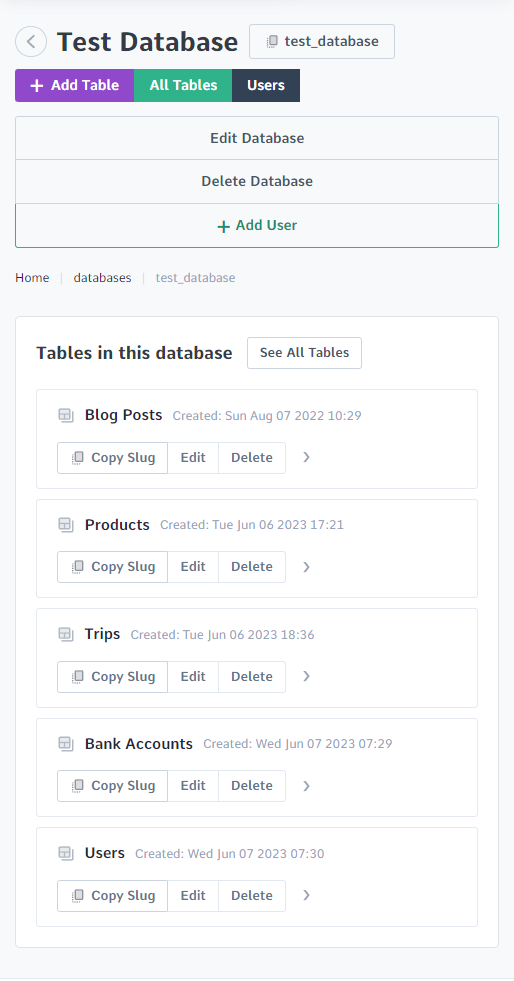Click the plus icon in Add Table

coord(37,86)
